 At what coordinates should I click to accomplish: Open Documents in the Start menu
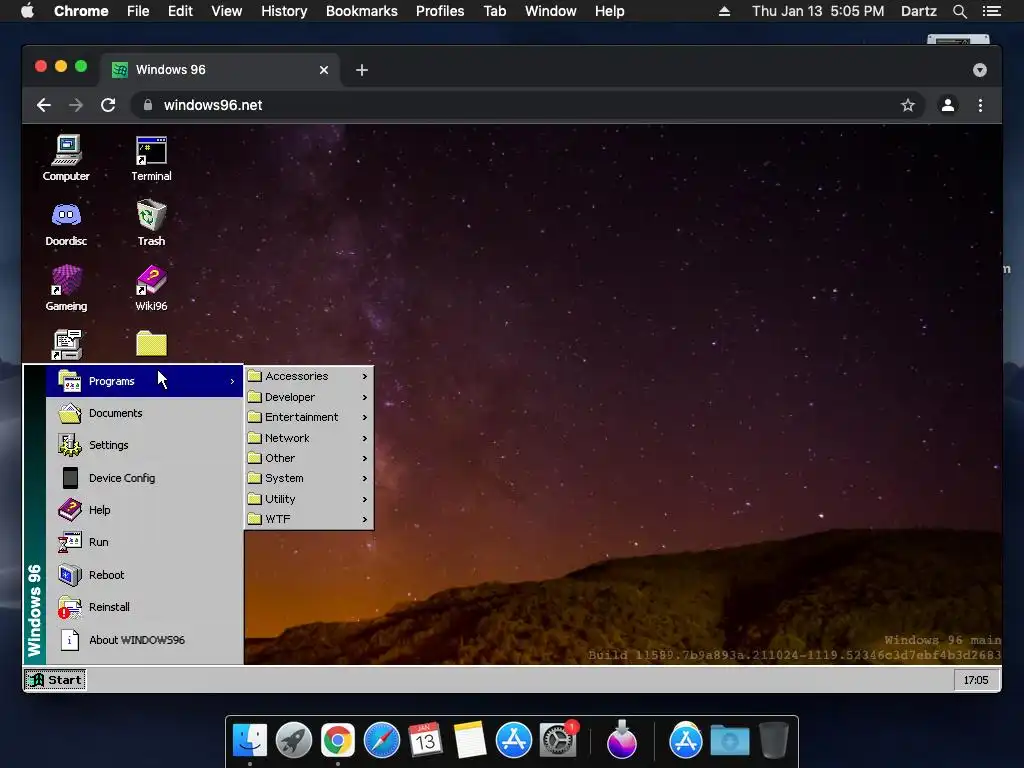144,413
